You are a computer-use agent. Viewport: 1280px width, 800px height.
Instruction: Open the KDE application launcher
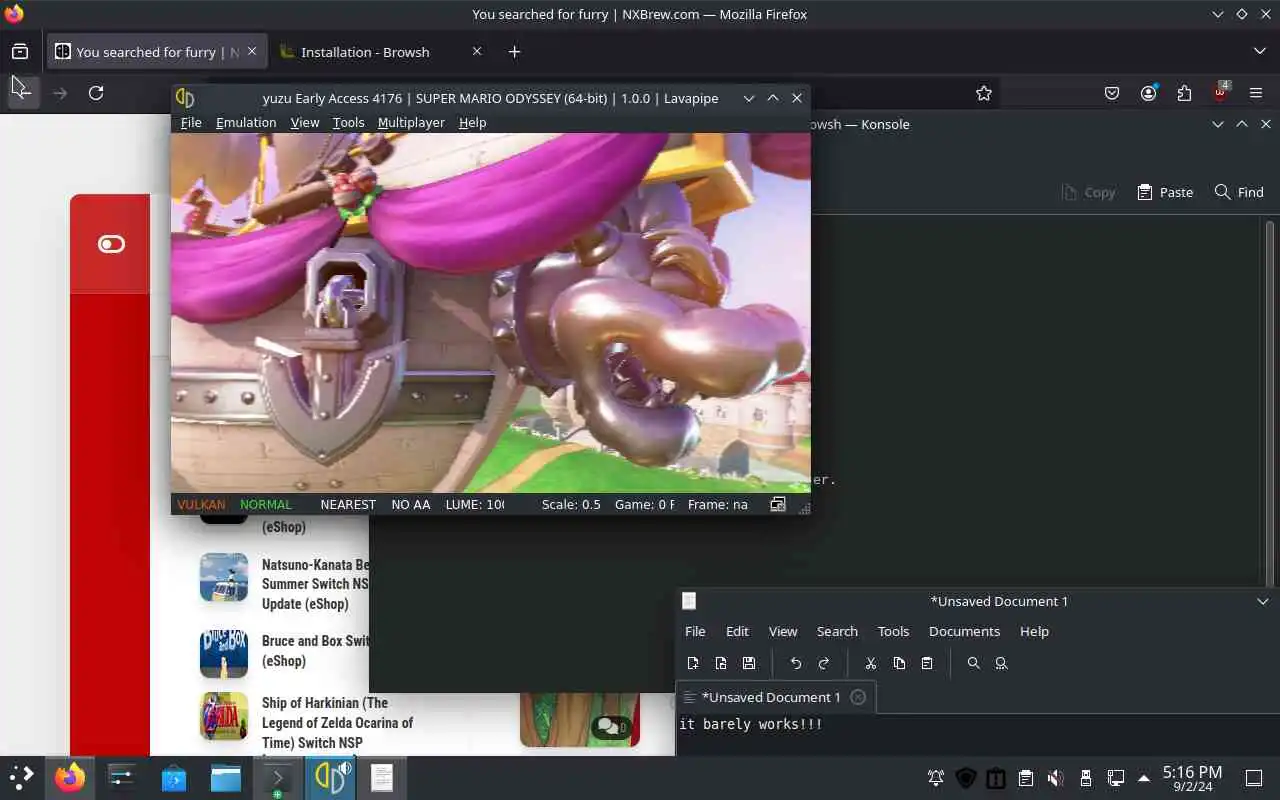tap(22, 777)
